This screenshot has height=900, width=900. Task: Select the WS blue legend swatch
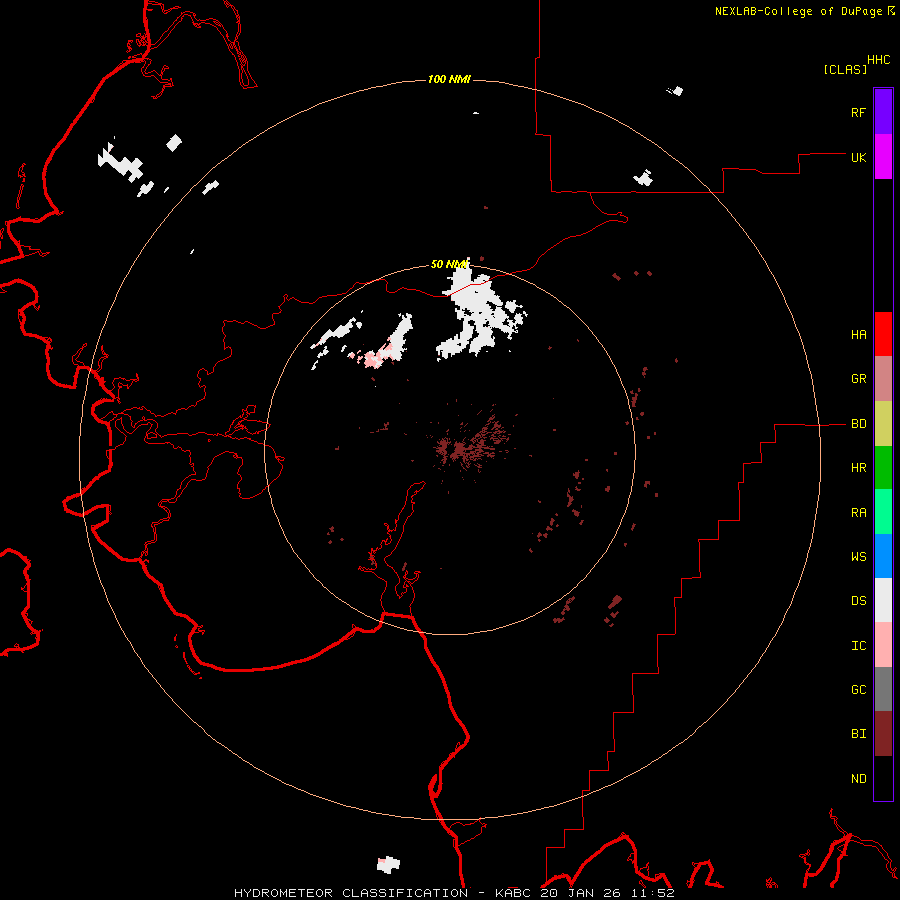pyautogui.click(x=883, y=556)
